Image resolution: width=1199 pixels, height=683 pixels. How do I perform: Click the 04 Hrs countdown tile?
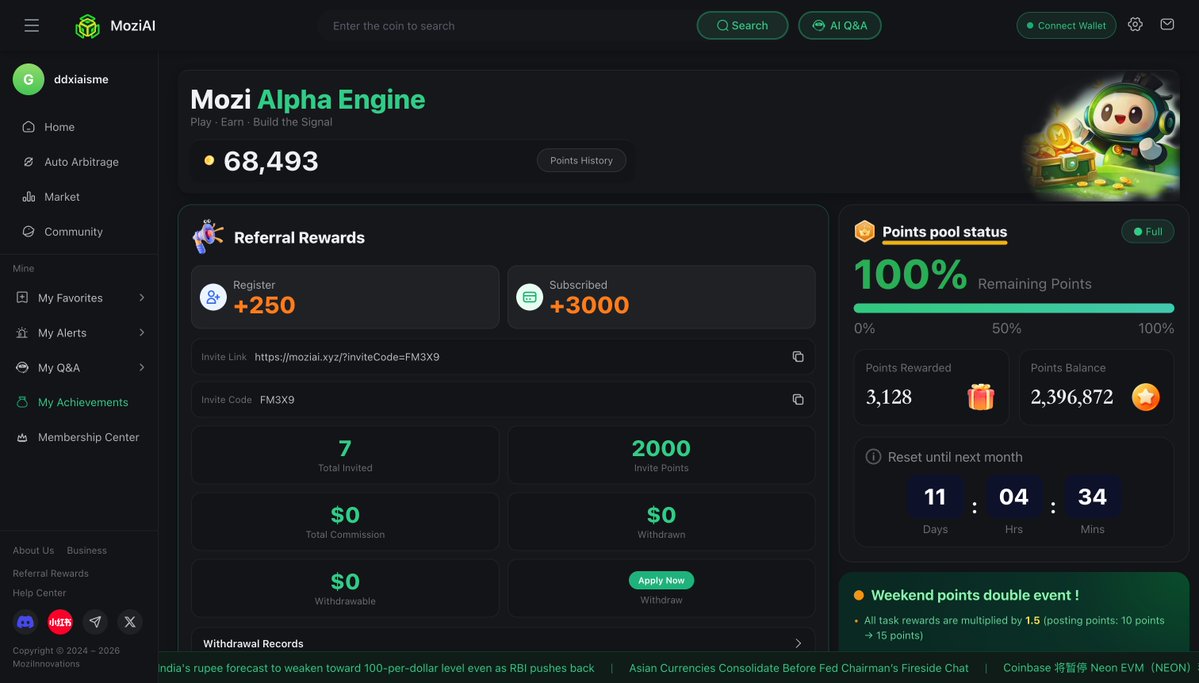(x=1013, y=497)
